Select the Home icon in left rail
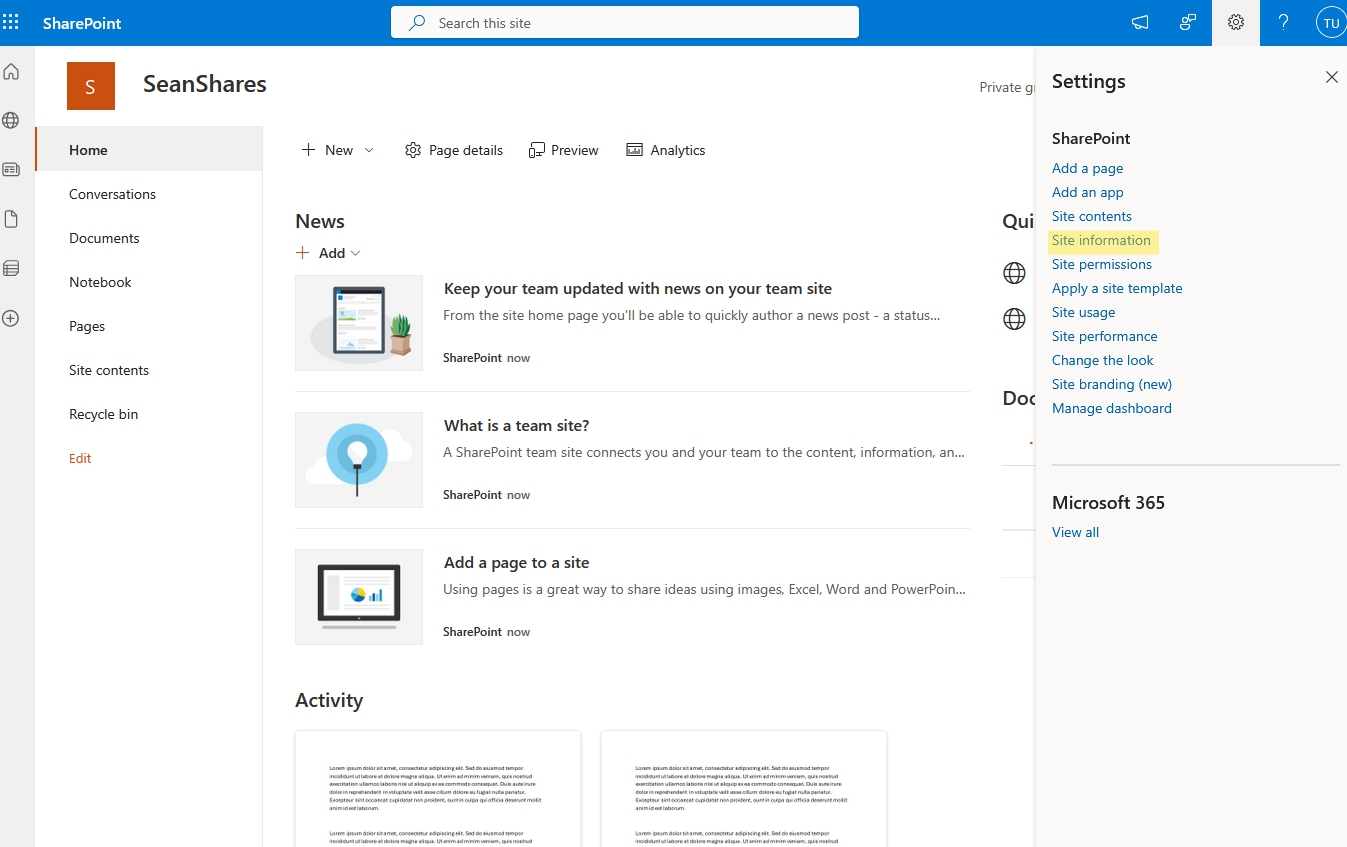 tap(10, 71)
